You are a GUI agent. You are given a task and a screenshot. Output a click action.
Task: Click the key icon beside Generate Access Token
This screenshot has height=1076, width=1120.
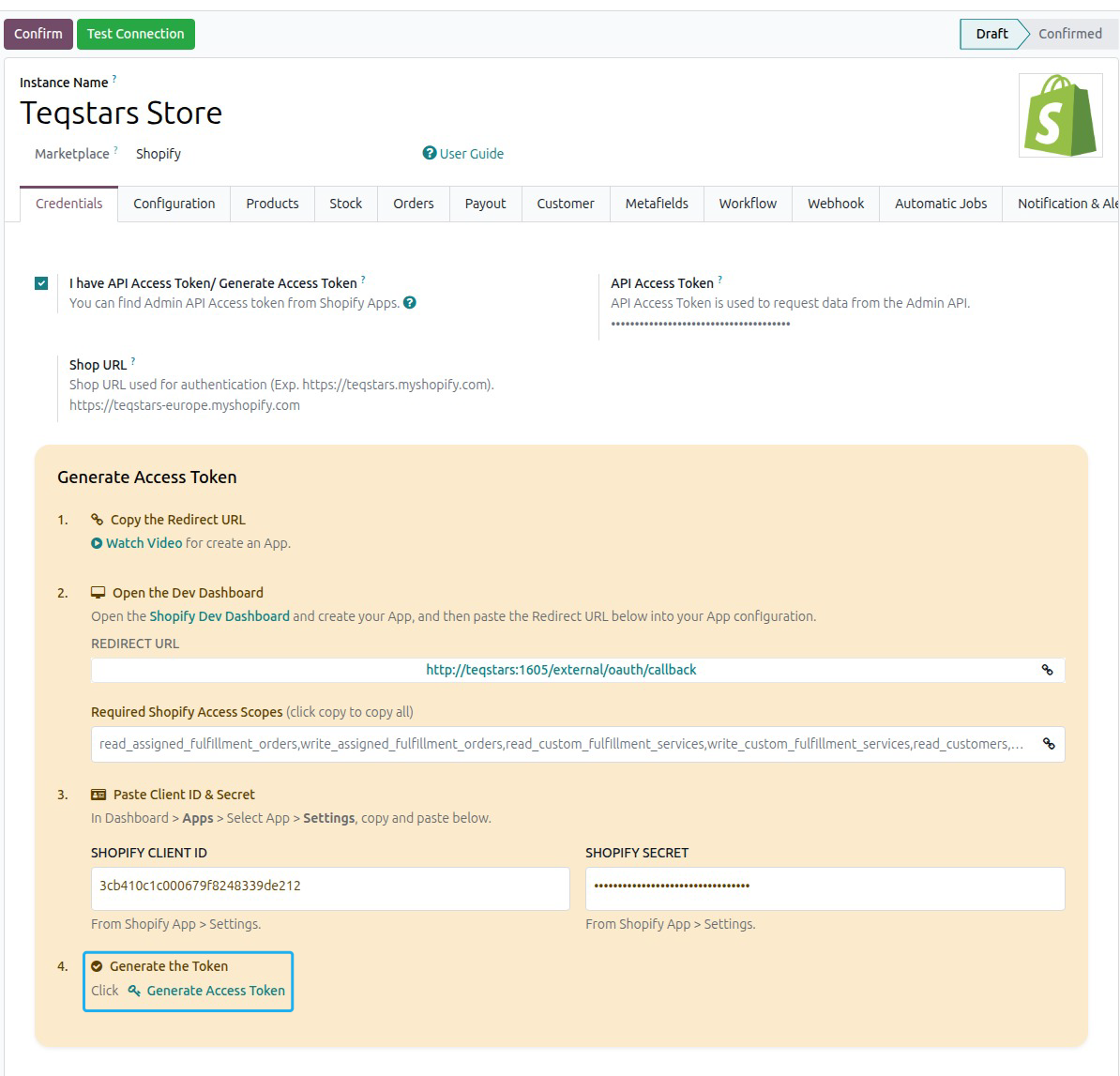[x=134, y=991]
